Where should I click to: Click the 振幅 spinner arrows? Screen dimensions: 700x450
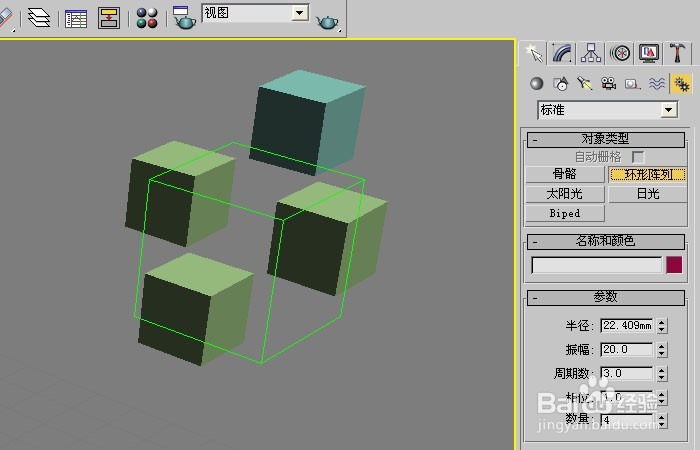point(662,349)
